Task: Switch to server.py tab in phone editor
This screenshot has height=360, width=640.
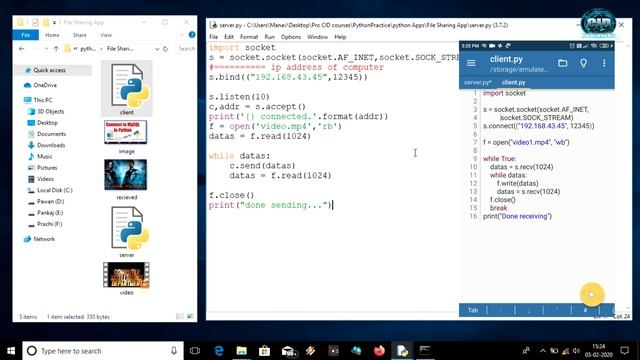Action: [x=478, y=82]
